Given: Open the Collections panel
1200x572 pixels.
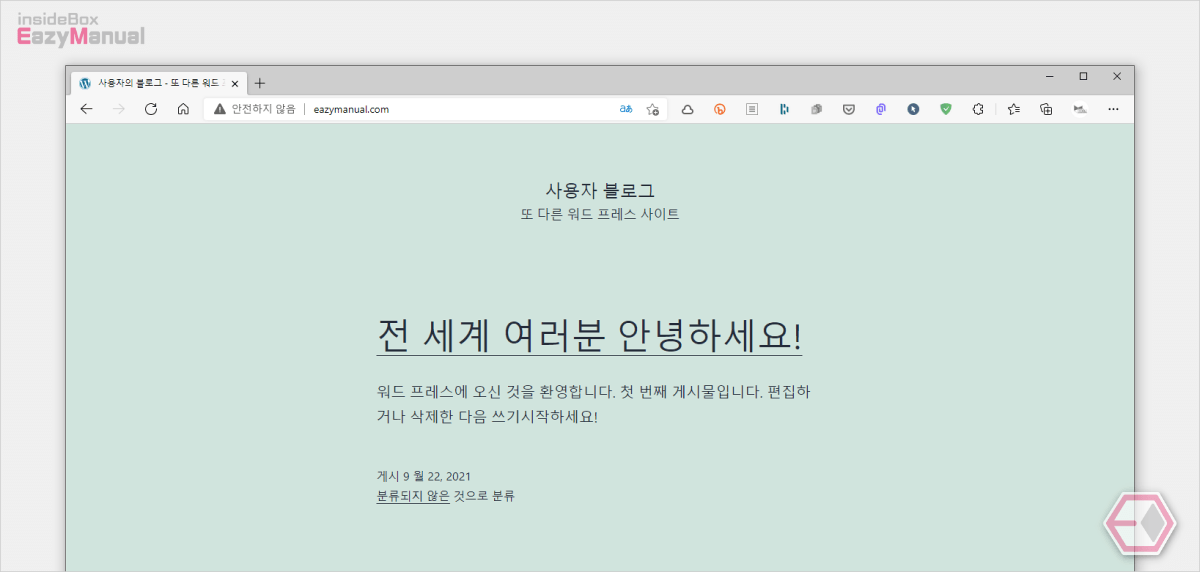Looking at the screenshot, I should (1046, 109).
